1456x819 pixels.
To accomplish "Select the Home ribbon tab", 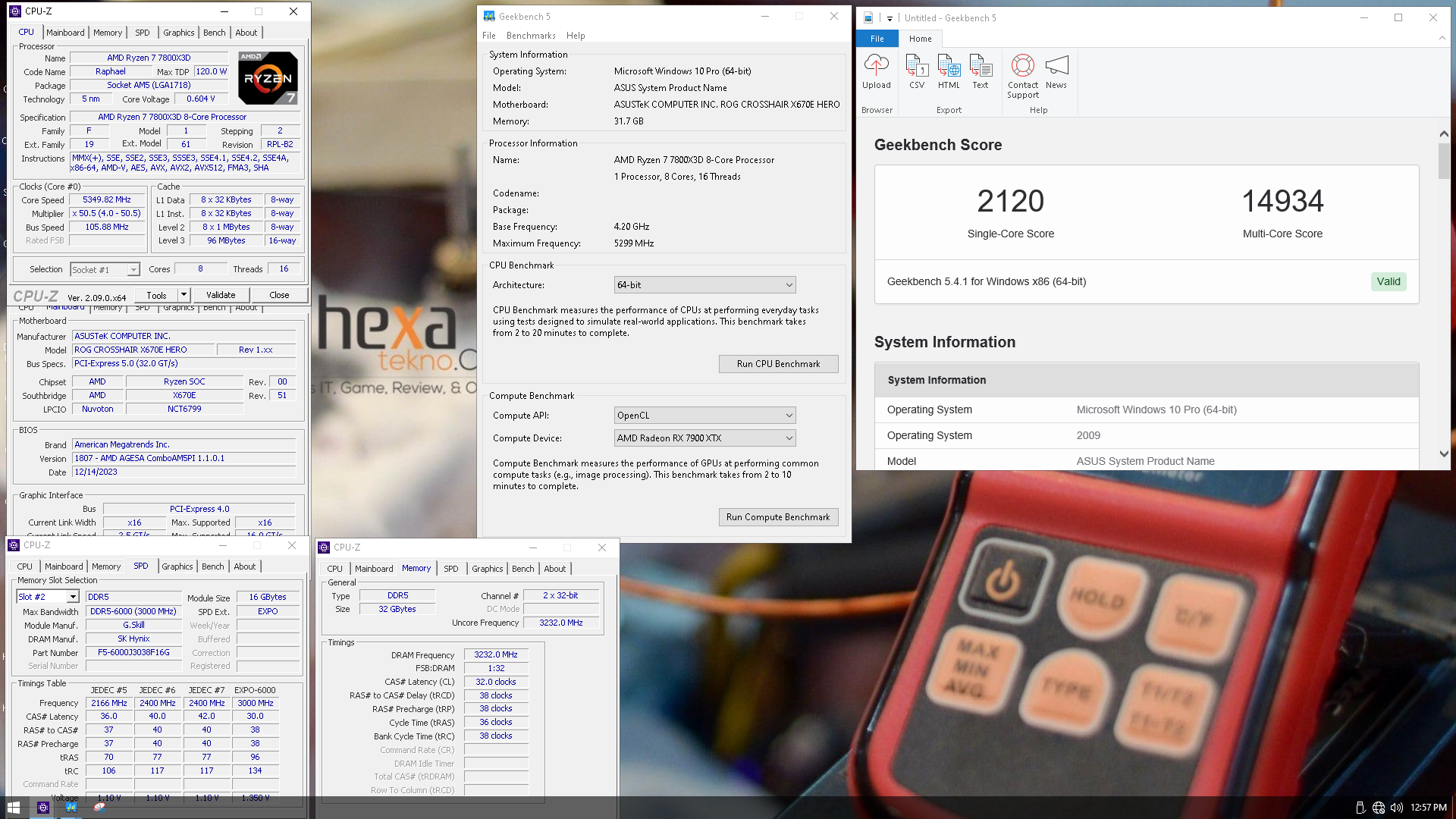I will pos(921,39).
